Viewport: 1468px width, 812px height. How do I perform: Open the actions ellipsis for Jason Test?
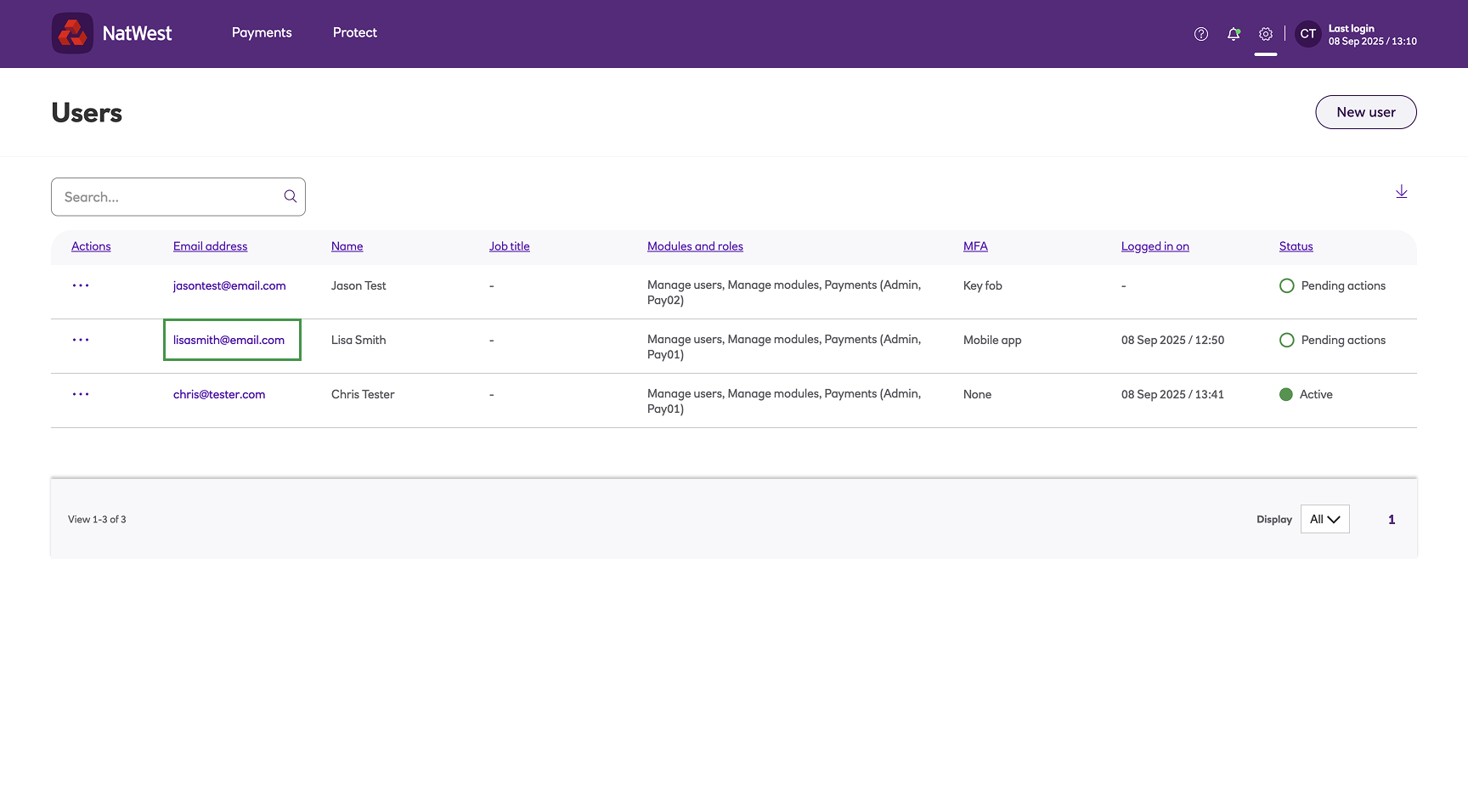click(81, 285)
